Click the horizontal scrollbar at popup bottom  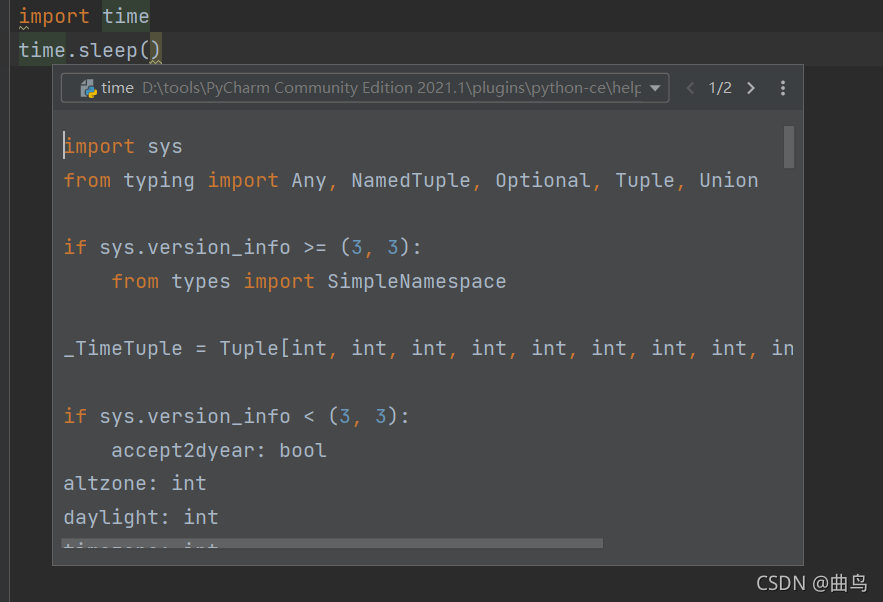click(332, 543)
